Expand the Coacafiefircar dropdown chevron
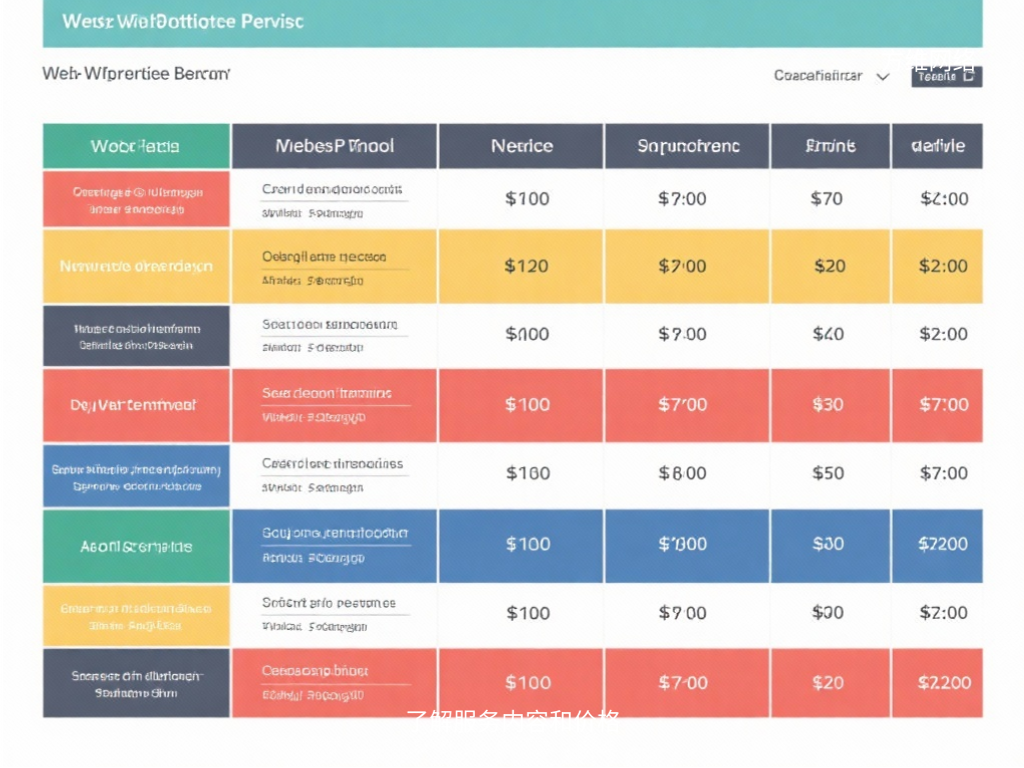Image resolution: width=1024 pixels, height=768 pixels. click(882, 76)
